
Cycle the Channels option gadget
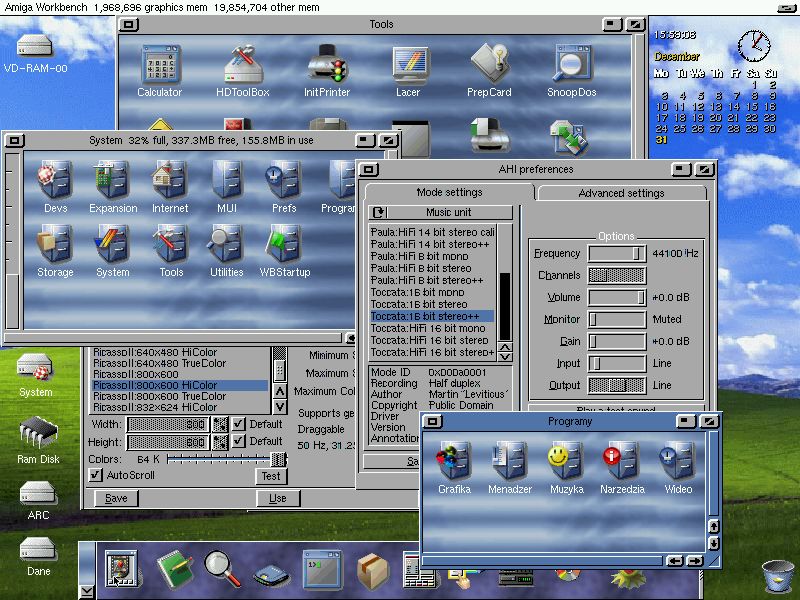pyautogui.click(x=617, y=276)
